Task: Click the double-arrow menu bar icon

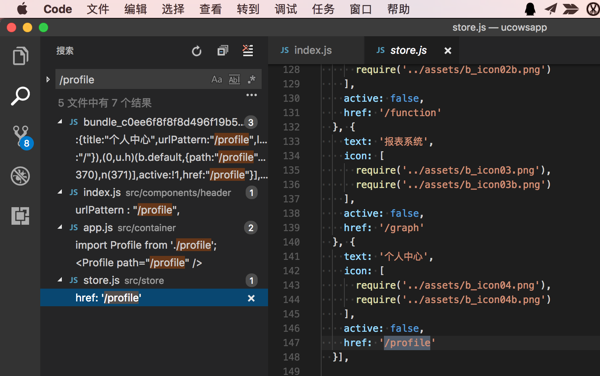Action: coord(571,9)
